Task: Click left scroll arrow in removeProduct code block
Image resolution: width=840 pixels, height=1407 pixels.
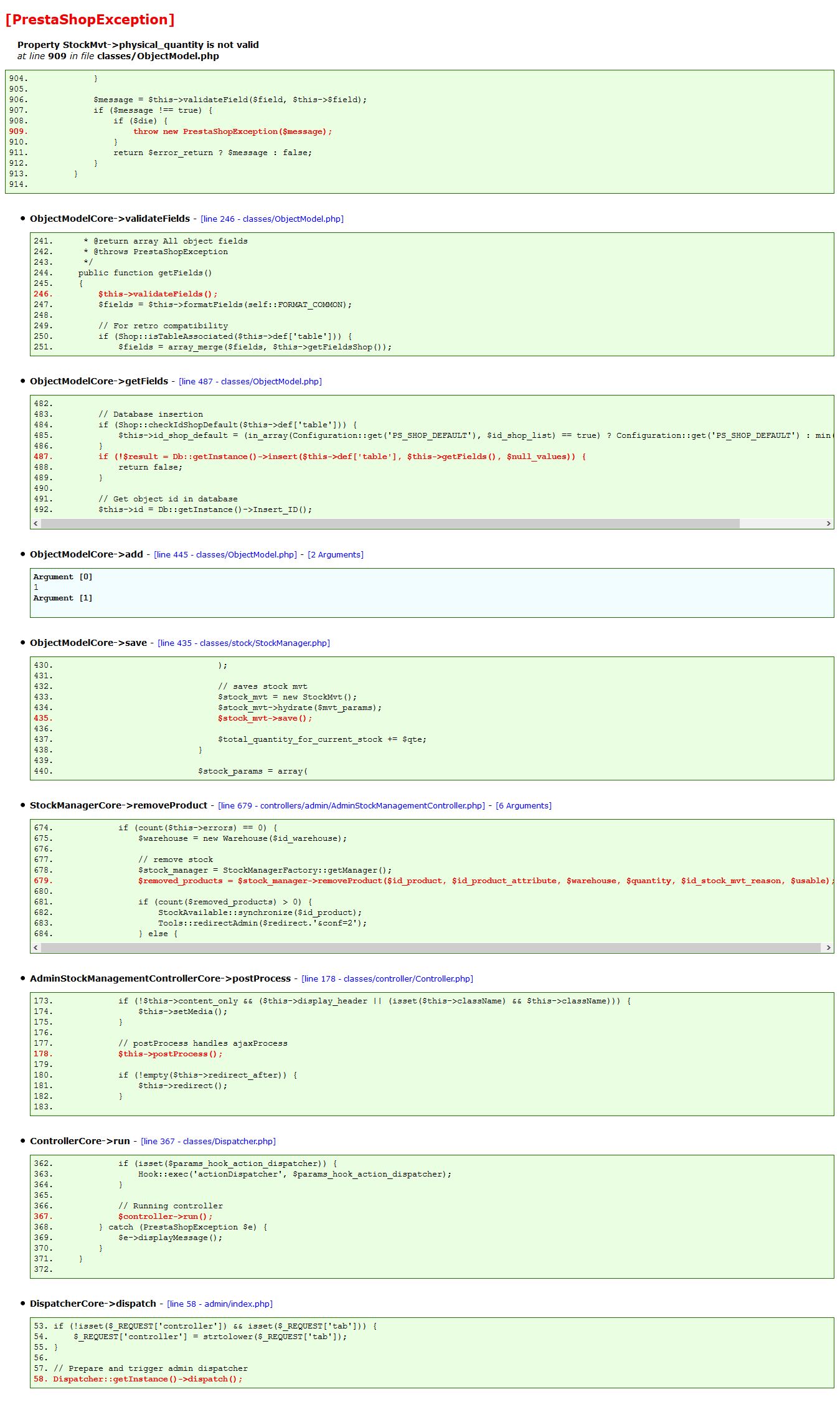Action: [x=35, y=948]
